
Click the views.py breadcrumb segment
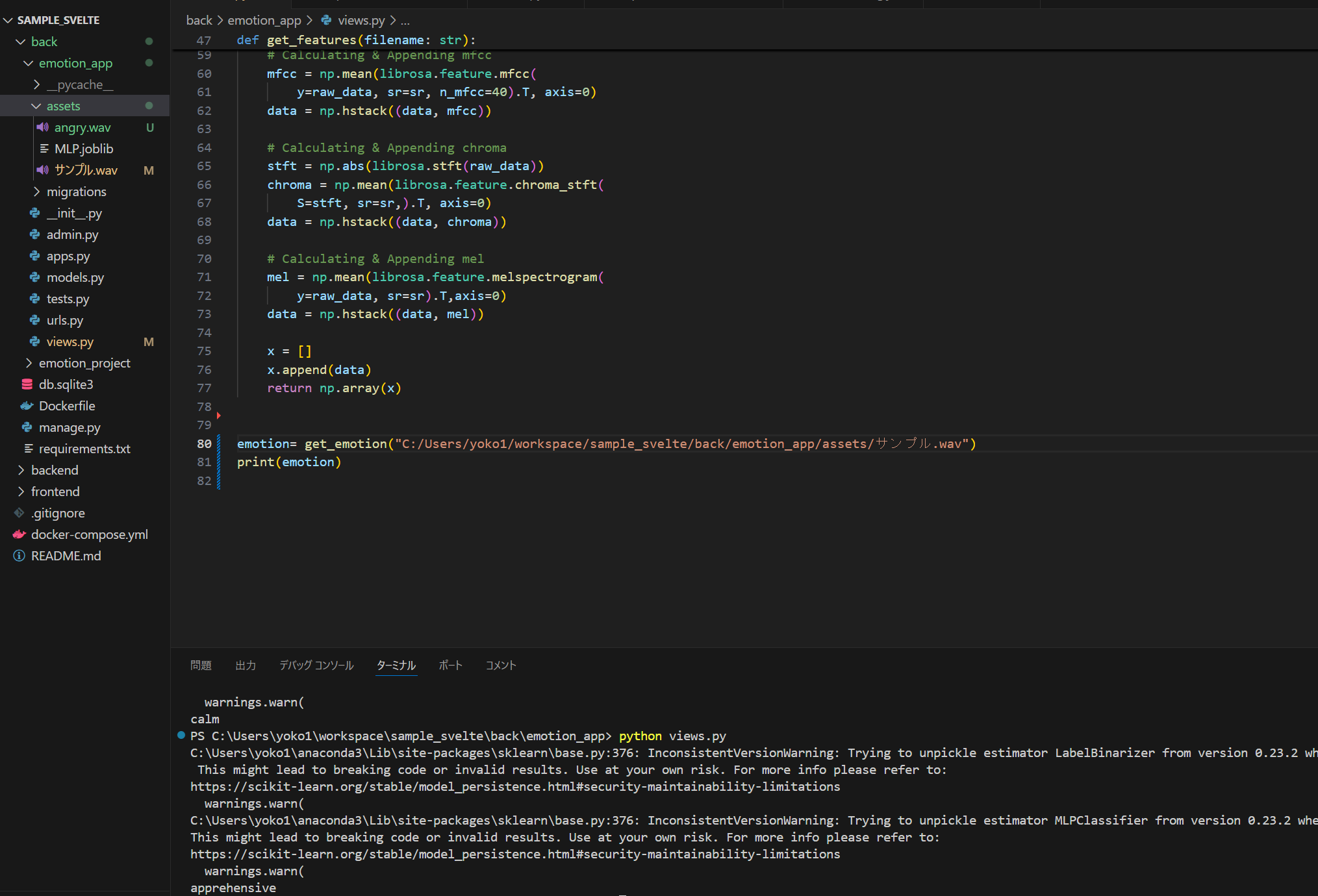pos(361,20)
